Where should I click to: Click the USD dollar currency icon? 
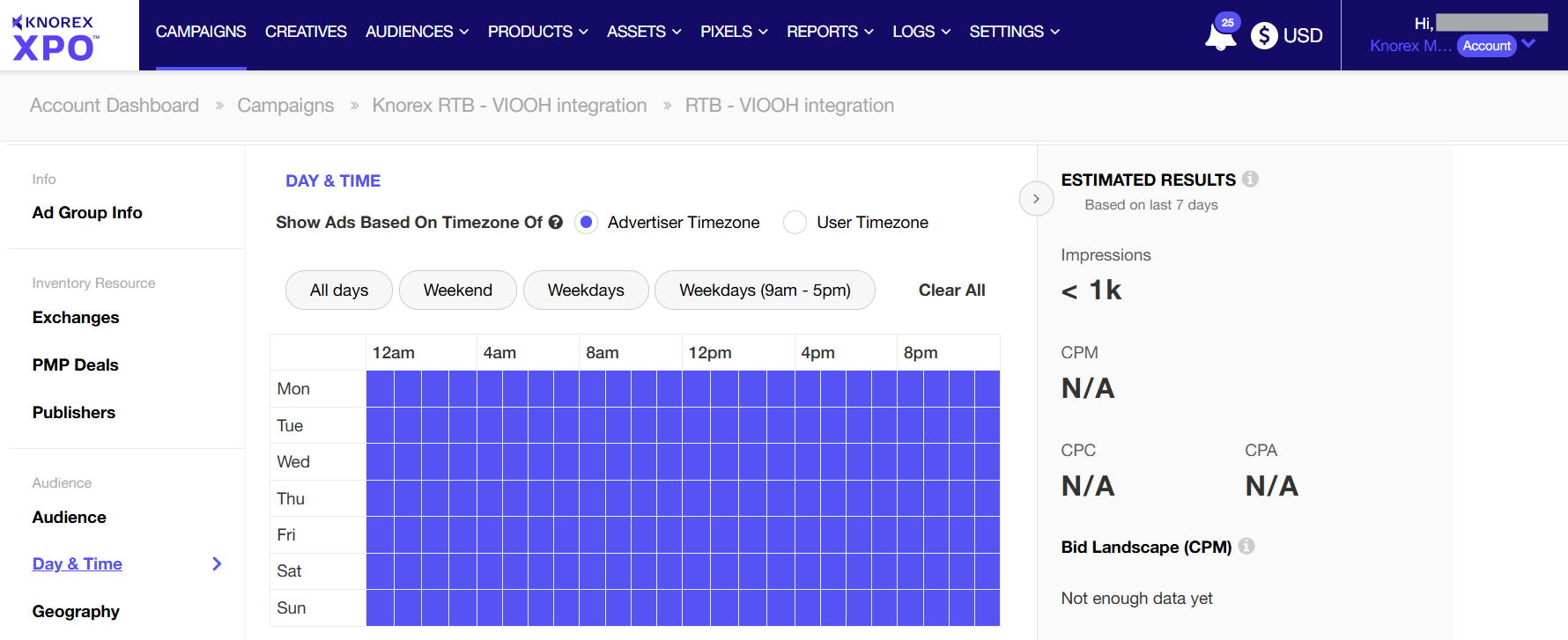[x=1264, y=35]
